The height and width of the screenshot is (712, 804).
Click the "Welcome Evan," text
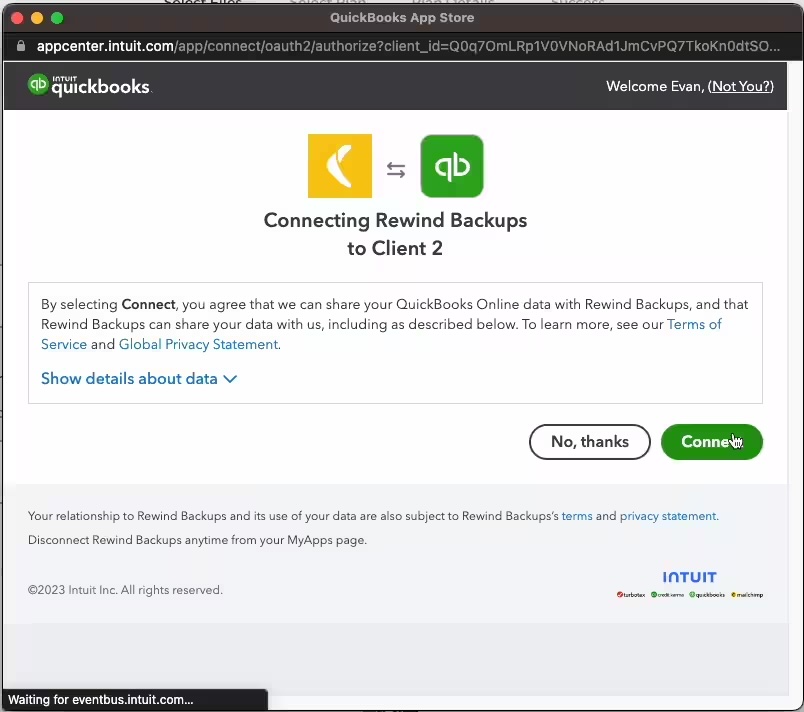655,86
